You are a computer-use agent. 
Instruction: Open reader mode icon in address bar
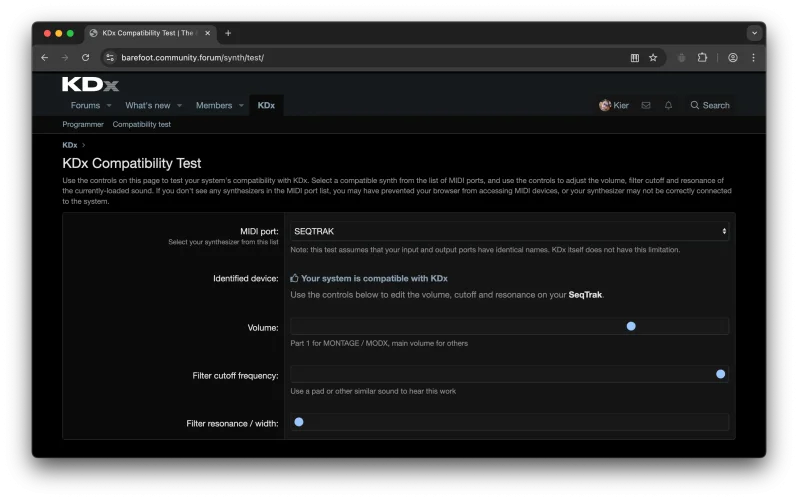(635, 58)
